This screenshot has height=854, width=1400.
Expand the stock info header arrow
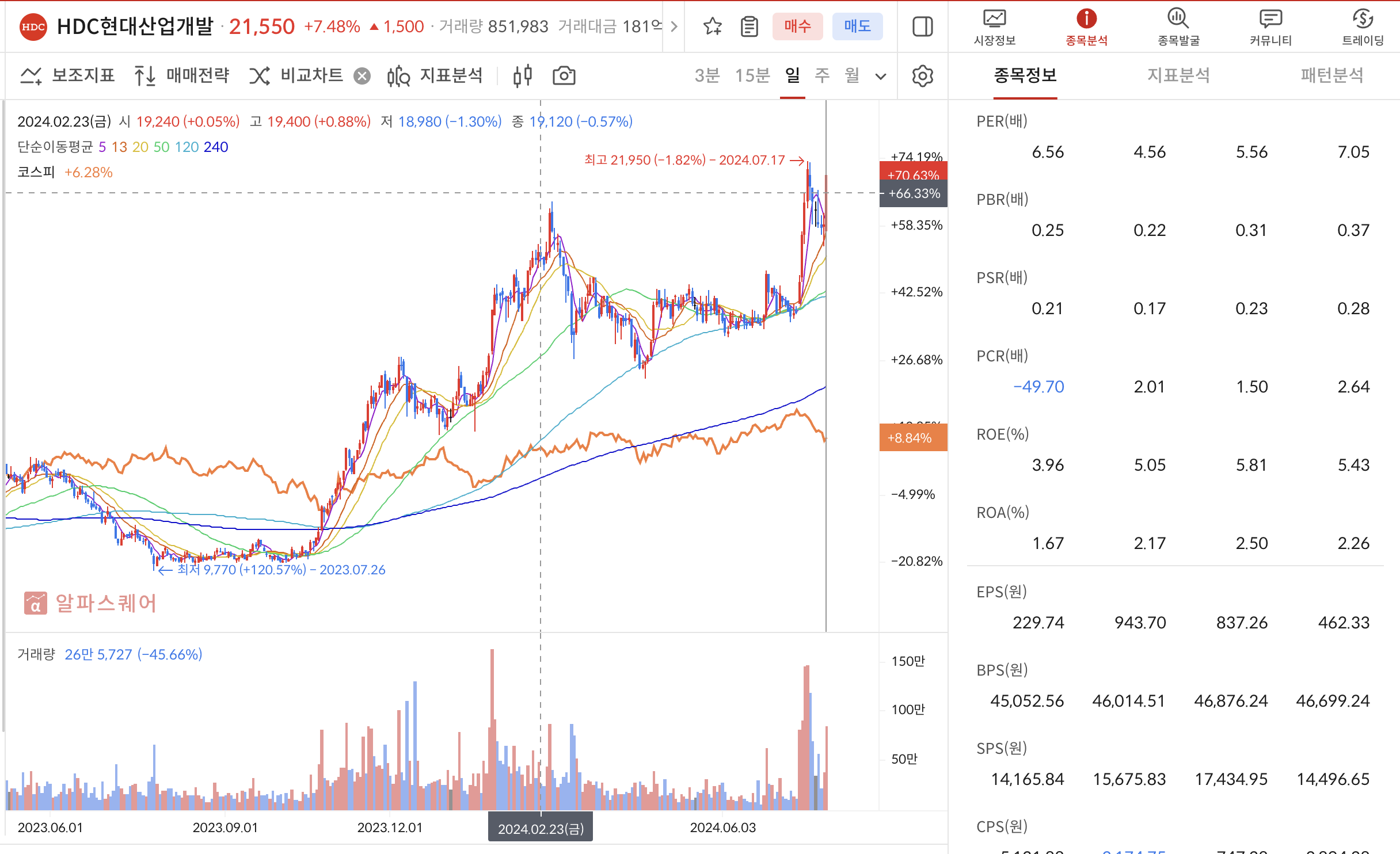click(674, 26)
